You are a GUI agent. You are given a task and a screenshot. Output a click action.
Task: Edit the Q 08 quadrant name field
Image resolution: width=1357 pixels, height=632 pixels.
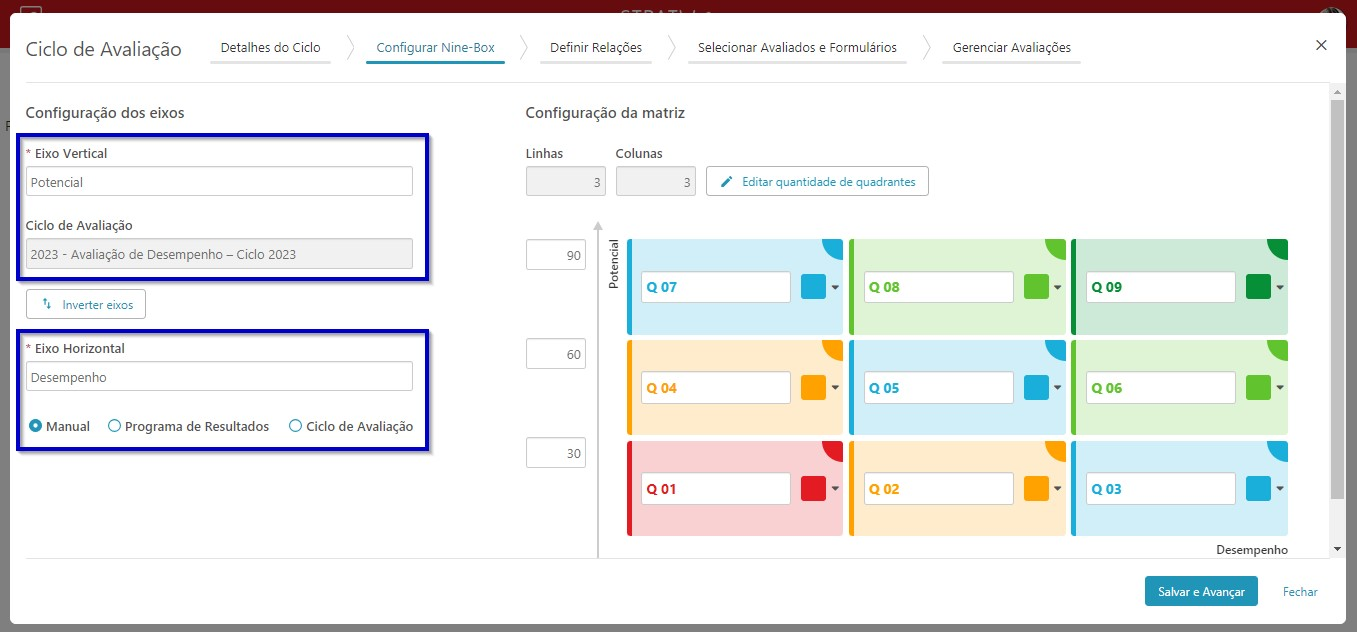(938, 287)
